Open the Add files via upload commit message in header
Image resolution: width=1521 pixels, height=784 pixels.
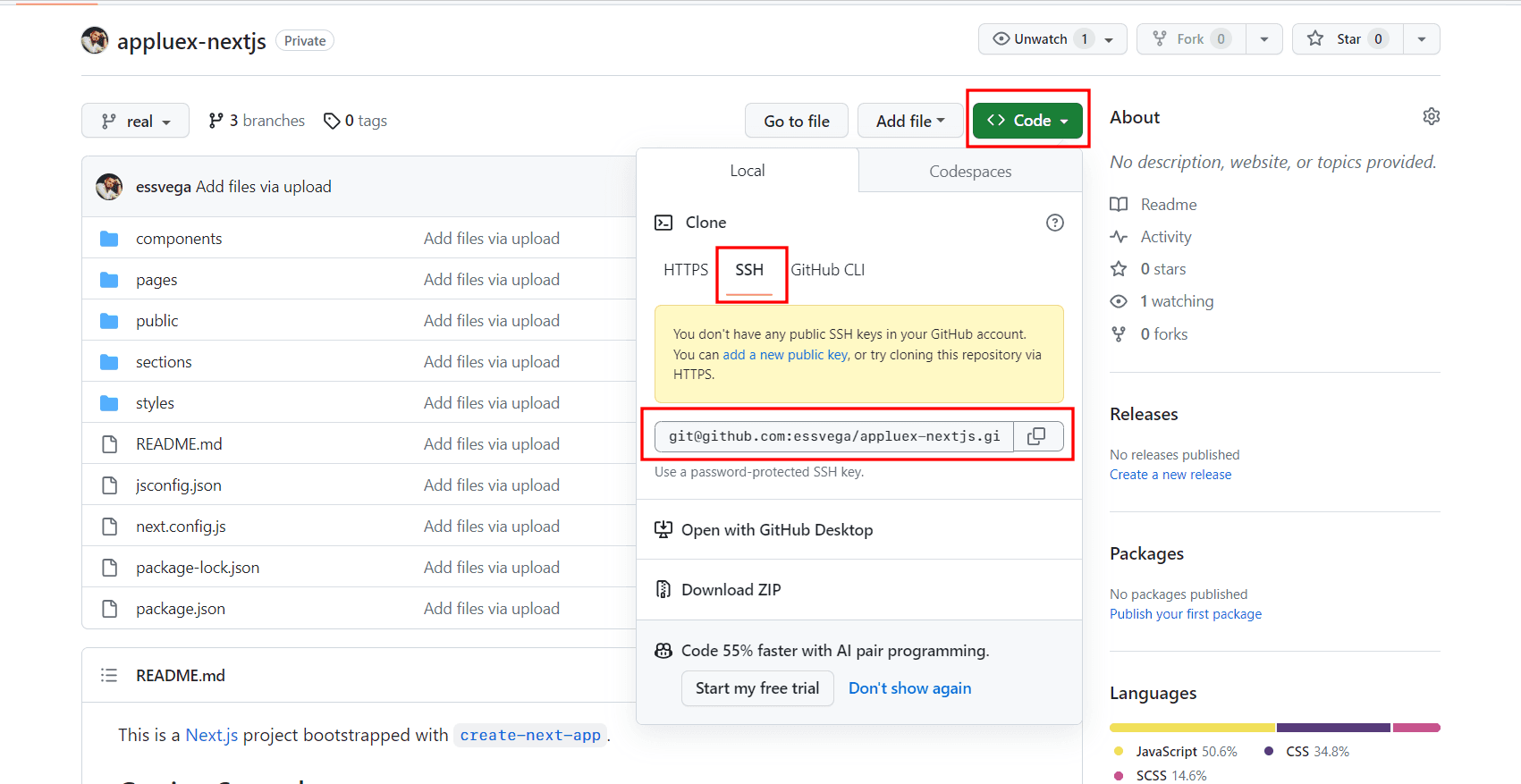click(264, 187)
